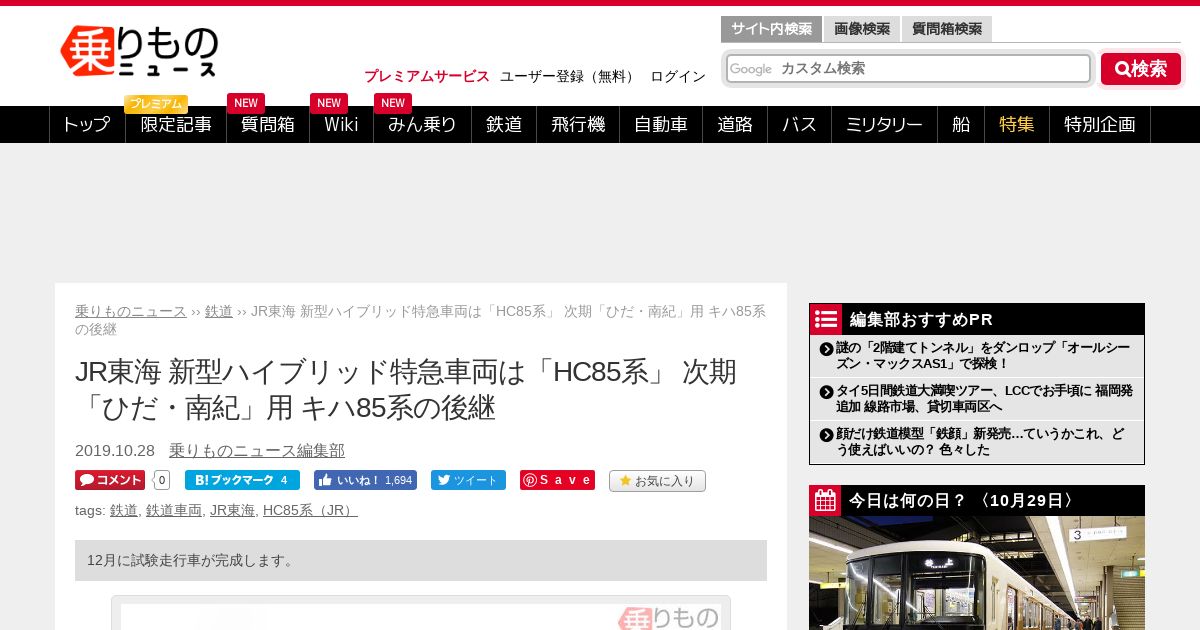Click breadcrumb link 鉄道
Screen dimensions: 1200x630
tap(219, 311)
